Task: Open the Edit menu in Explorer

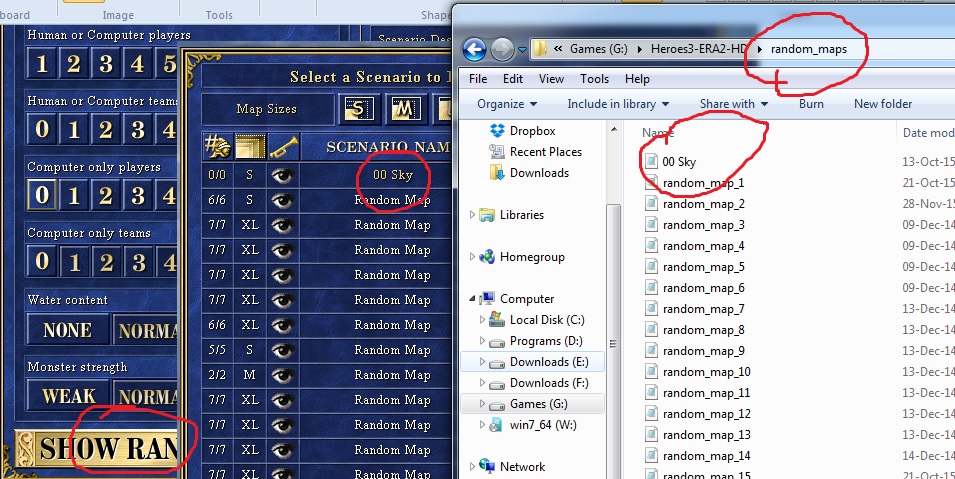Action: (x=512, y=79)
